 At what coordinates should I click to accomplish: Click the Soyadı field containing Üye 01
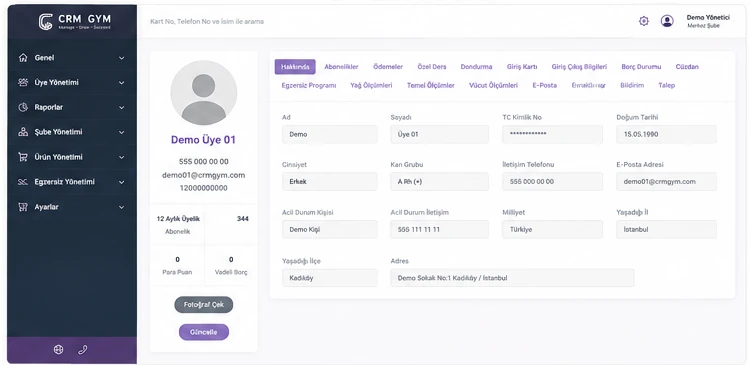440,134
